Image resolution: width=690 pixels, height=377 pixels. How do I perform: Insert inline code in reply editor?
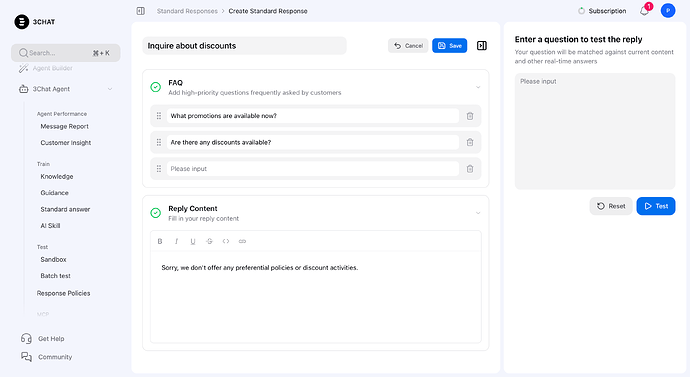[x=226, y=241]
